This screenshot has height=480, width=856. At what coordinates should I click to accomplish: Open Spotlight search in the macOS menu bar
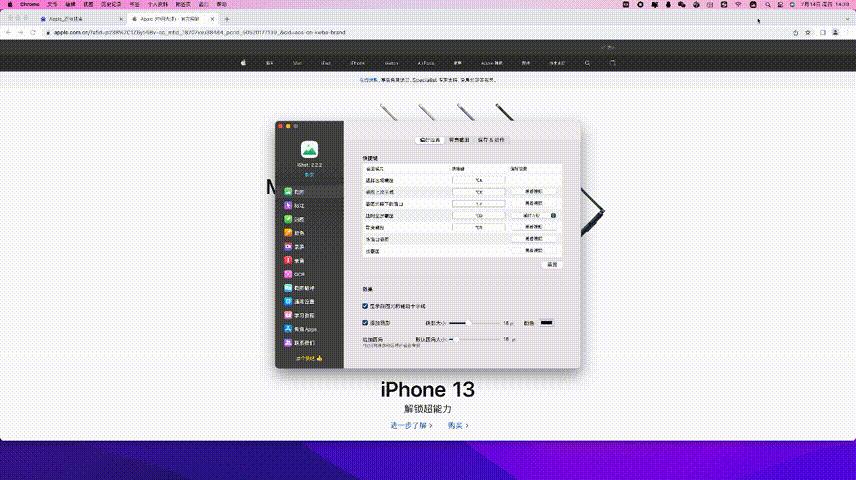tap(768, 4)
